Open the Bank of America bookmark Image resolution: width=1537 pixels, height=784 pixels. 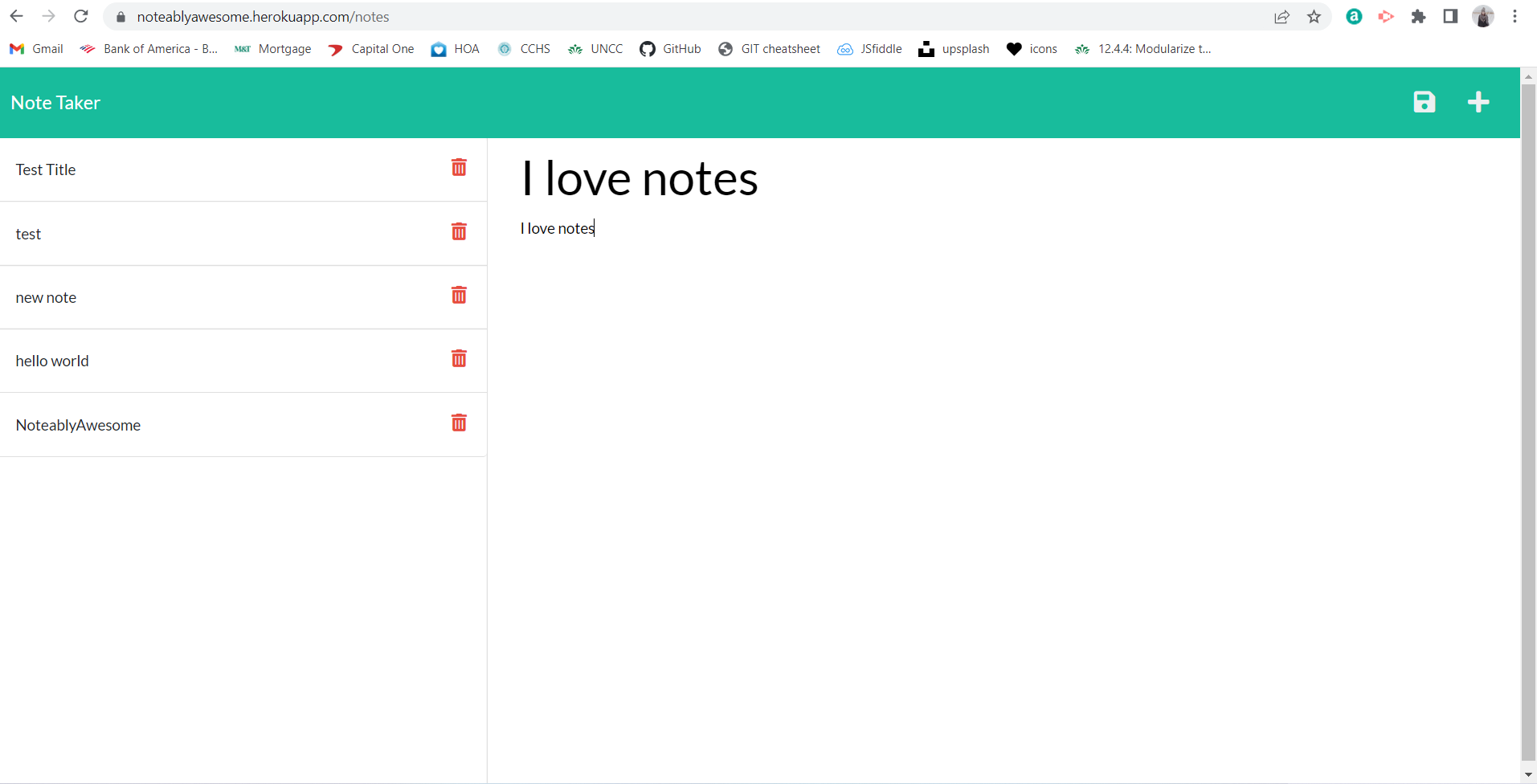click(x=149, y=49)
